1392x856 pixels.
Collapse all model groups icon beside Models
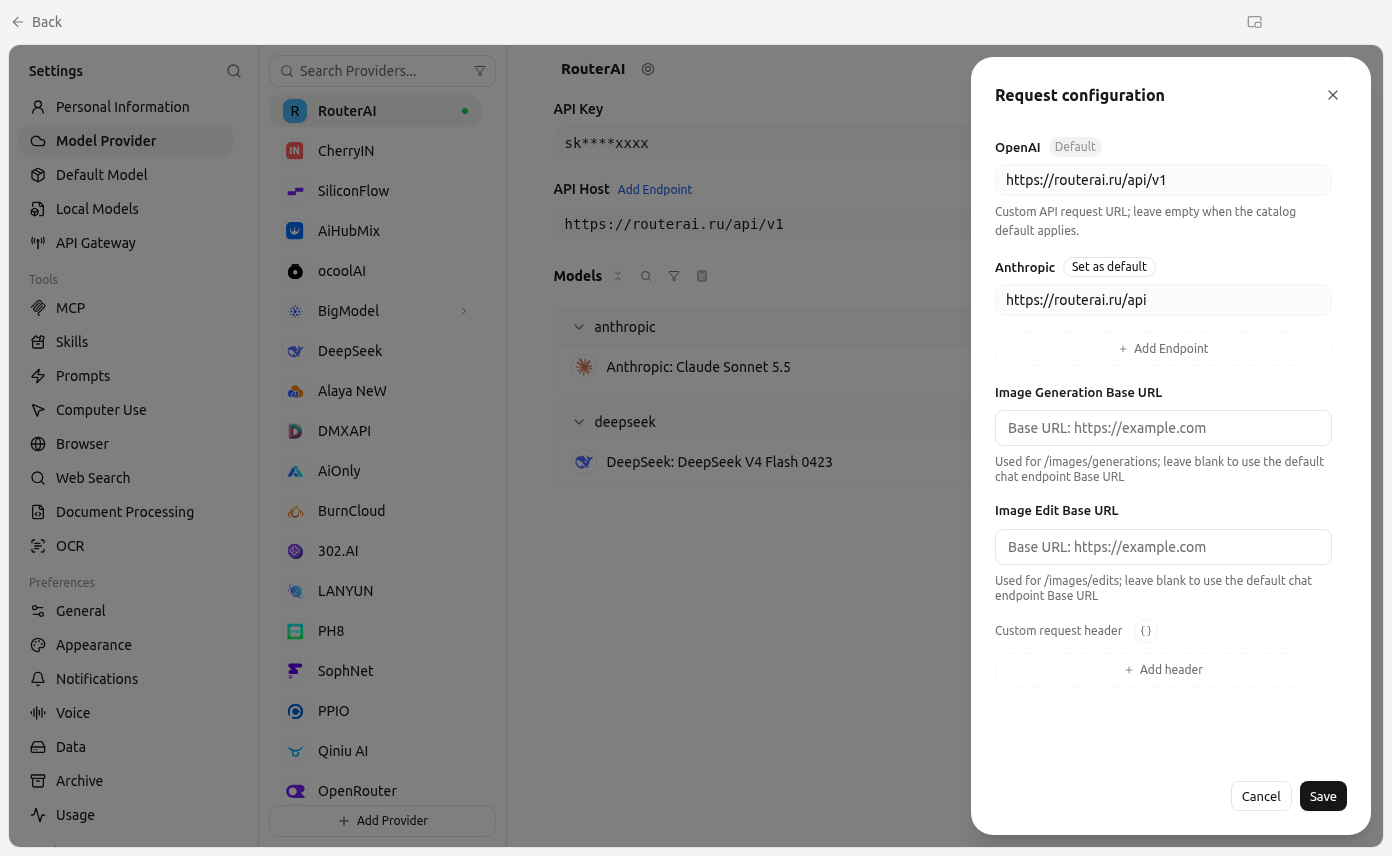pyautogui.click(x=618, y=276)
